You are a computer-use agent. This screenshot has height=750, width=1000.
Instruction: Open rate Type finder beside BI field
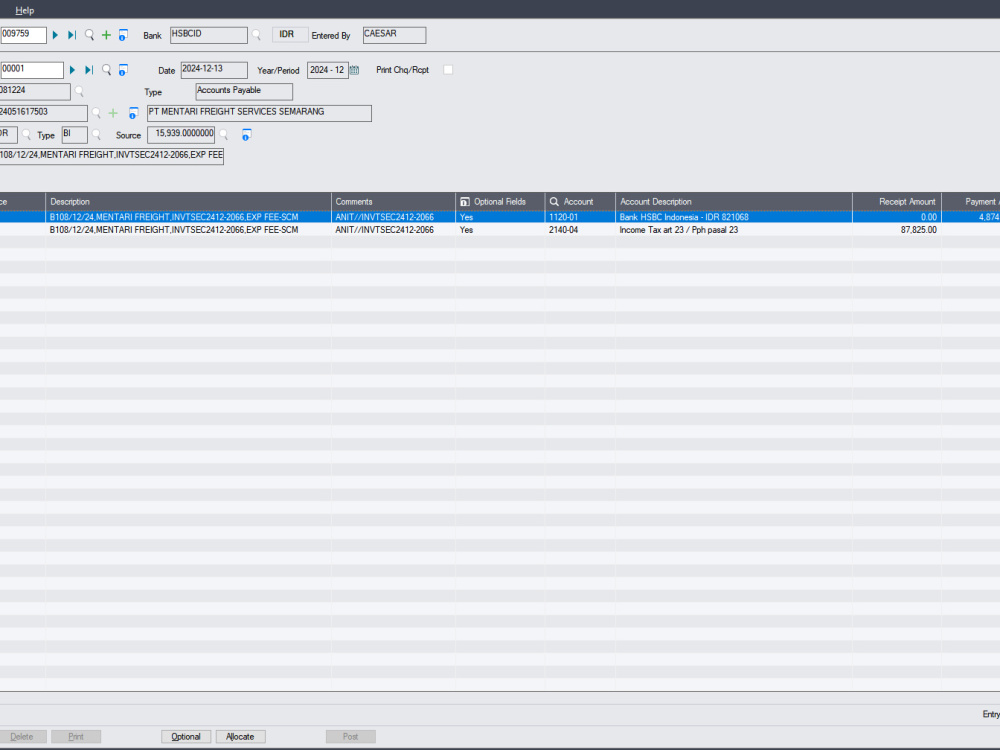point(96,135)
